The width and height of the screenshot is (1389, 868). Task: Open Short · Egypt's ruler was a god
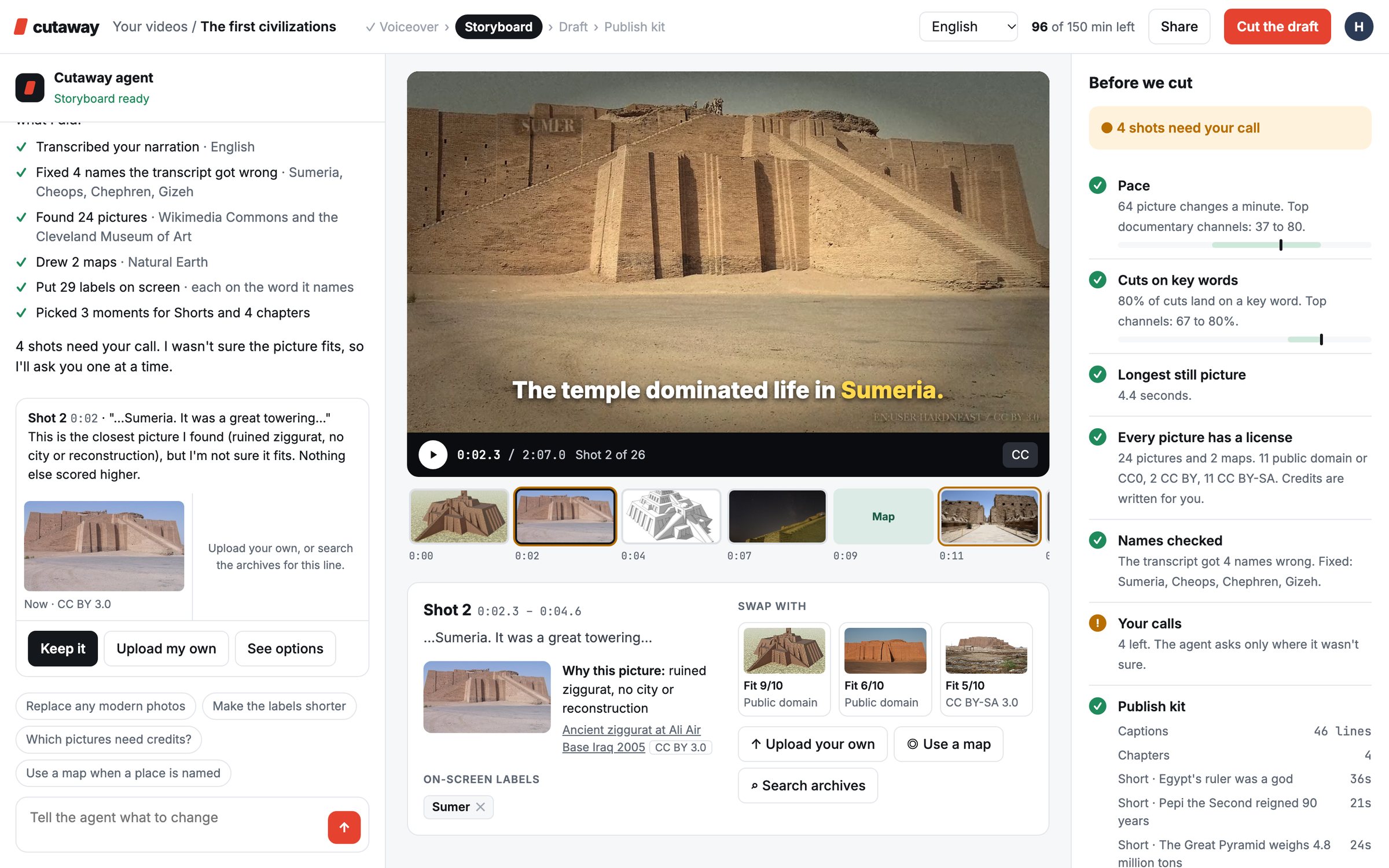click(x=1244, y=779)
